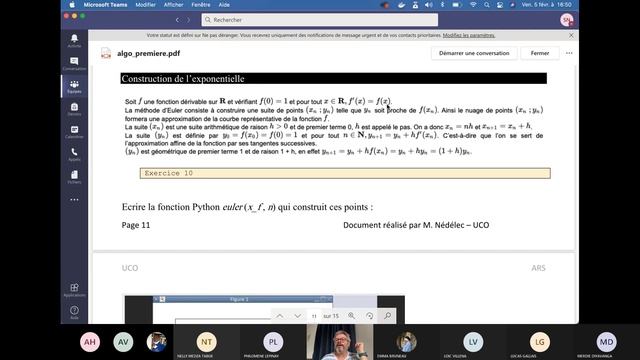
Task: Select participant PL tile
Action: pos(273,342)
